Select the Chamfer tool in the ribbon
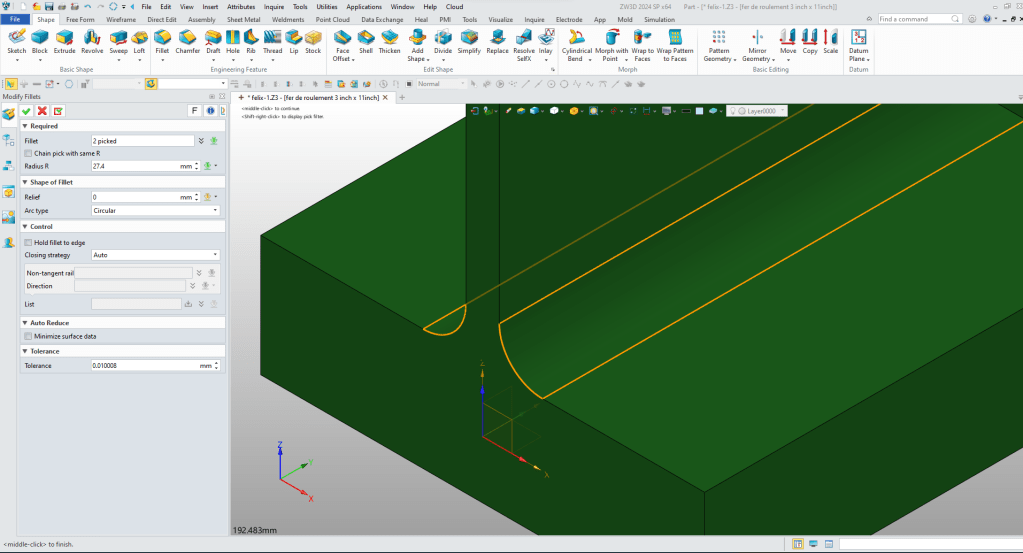The image size is (1023, 553). [x=187, y=39]
